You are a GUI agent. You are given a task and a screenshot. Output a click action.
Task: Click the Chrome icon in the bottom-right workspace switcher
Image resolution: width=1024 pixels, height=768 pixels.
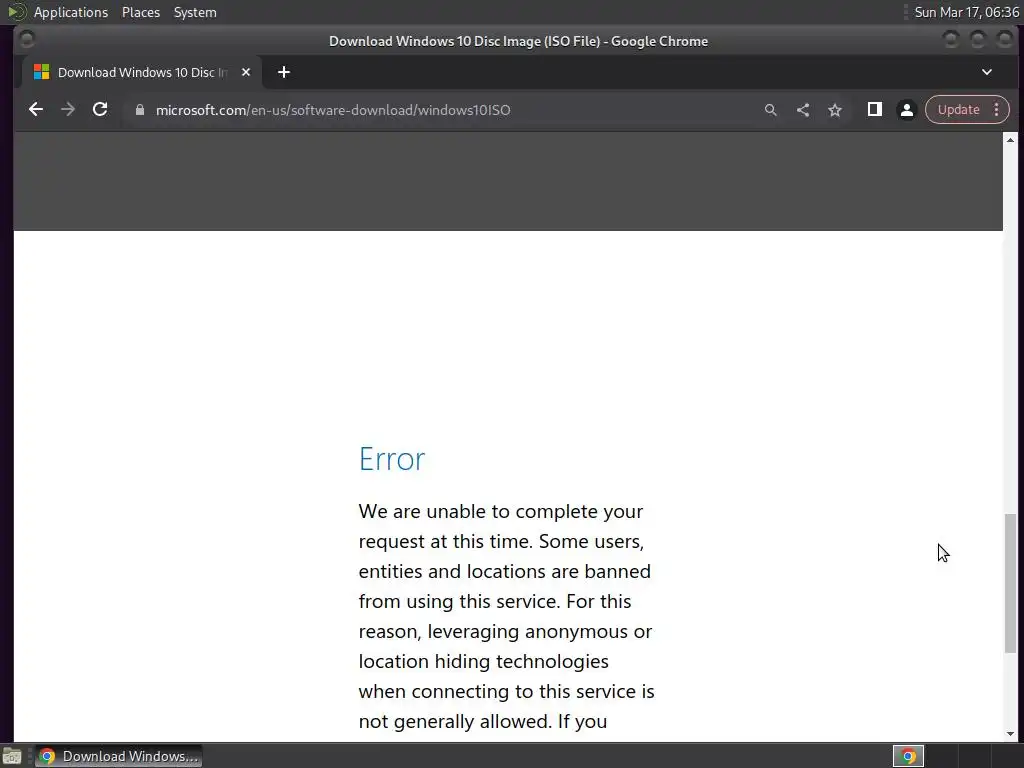point(908,756)
